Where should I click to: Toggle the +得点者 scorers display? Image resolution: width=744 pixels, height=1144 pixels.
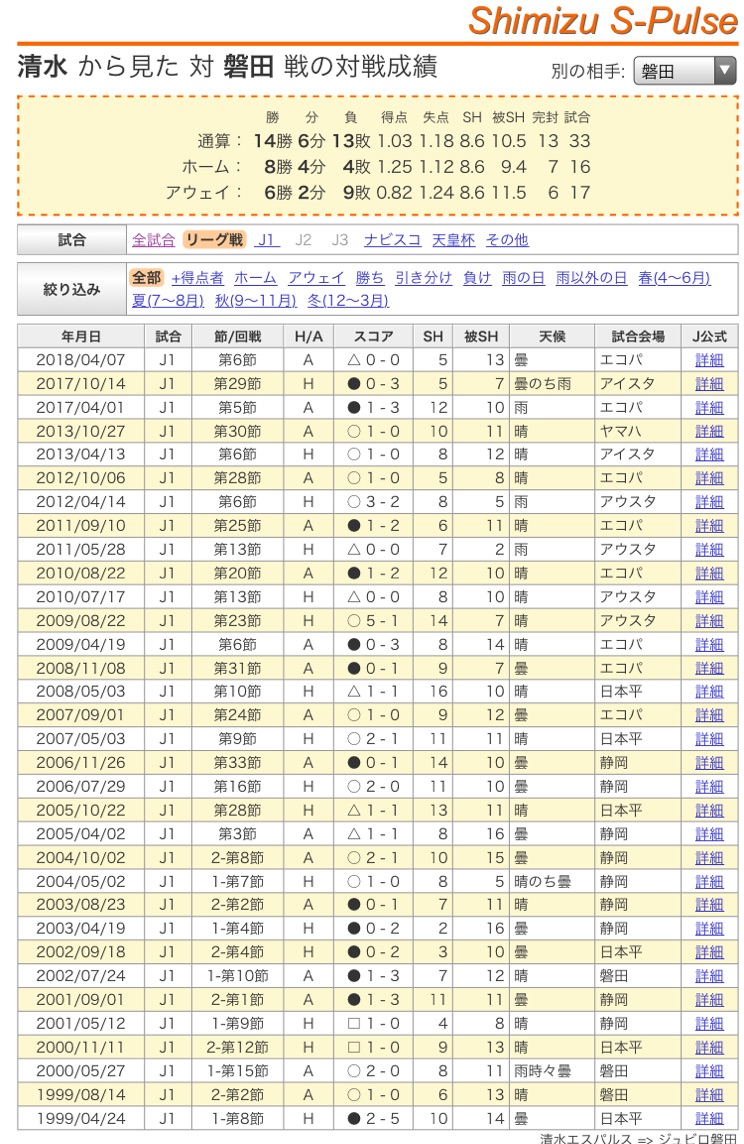pos(197,278)
